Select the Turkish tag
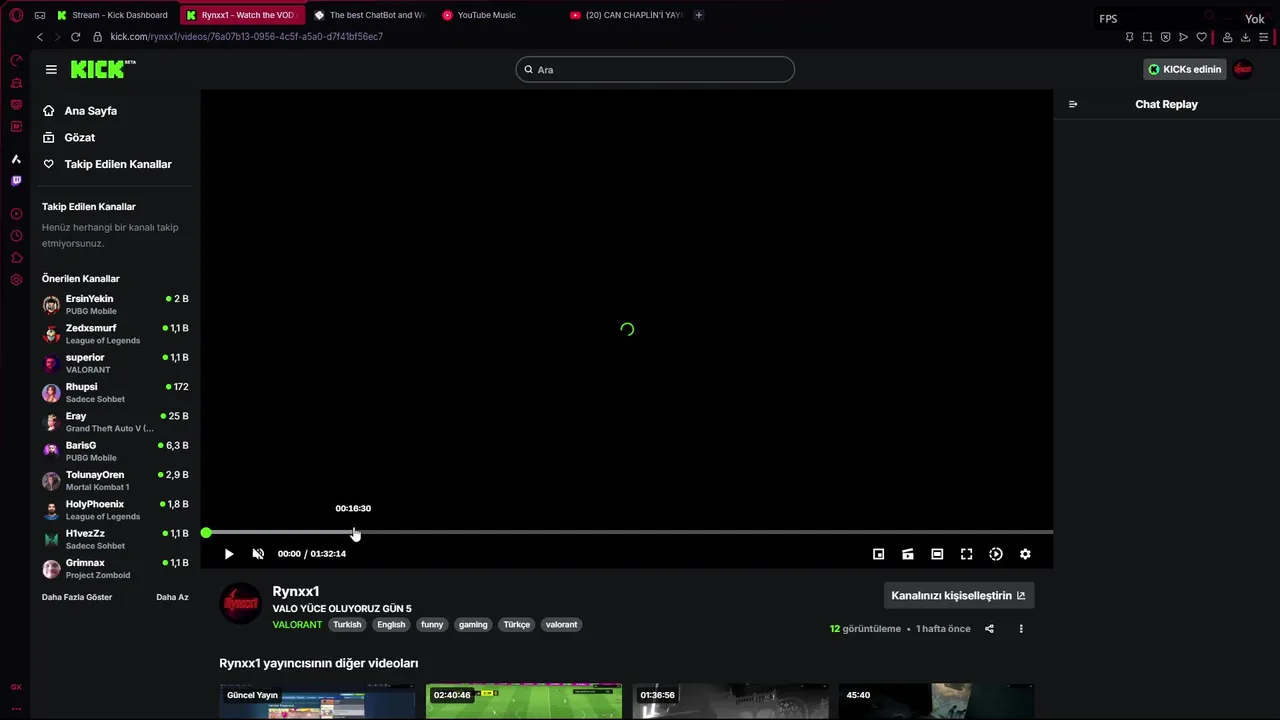The width and height of the screenshot is (1280, 720). coord(347,624)
